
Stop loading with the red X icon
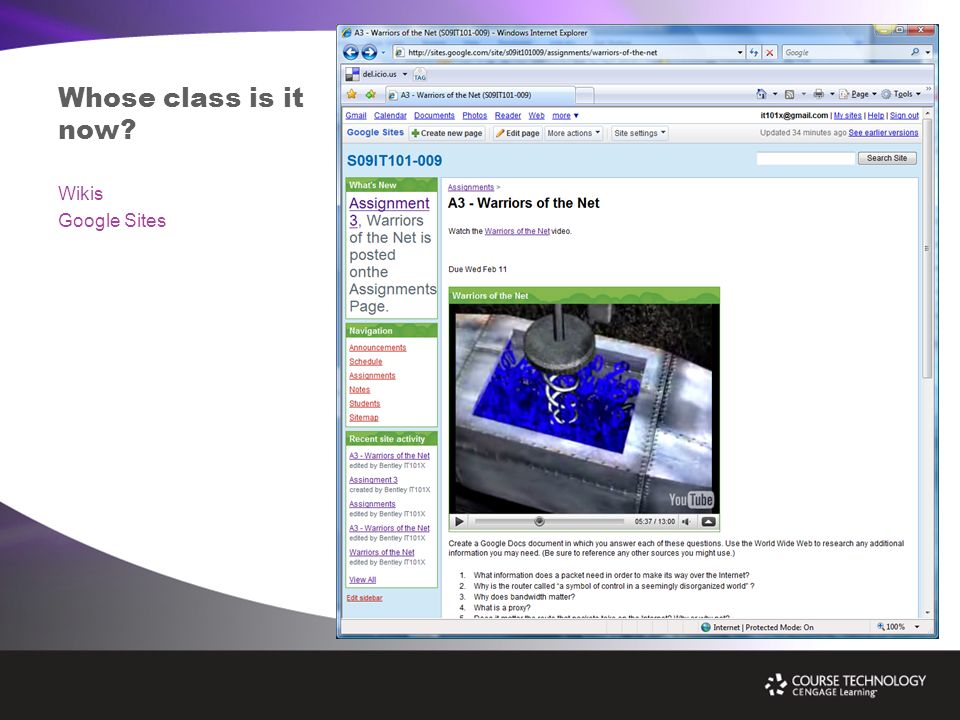pos(770,53)
